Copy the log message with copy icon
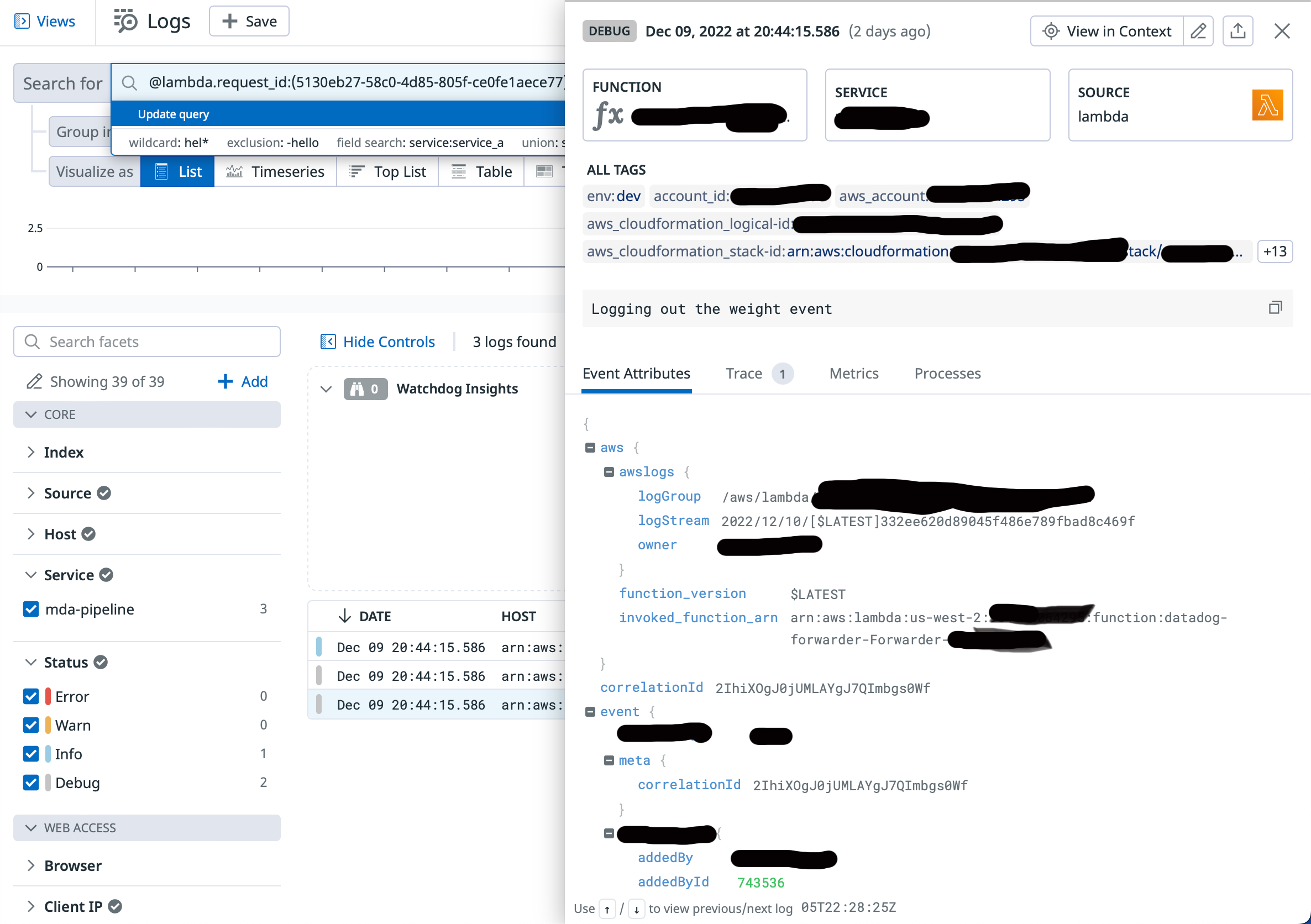The image size is (1311, 924). 1275,308
